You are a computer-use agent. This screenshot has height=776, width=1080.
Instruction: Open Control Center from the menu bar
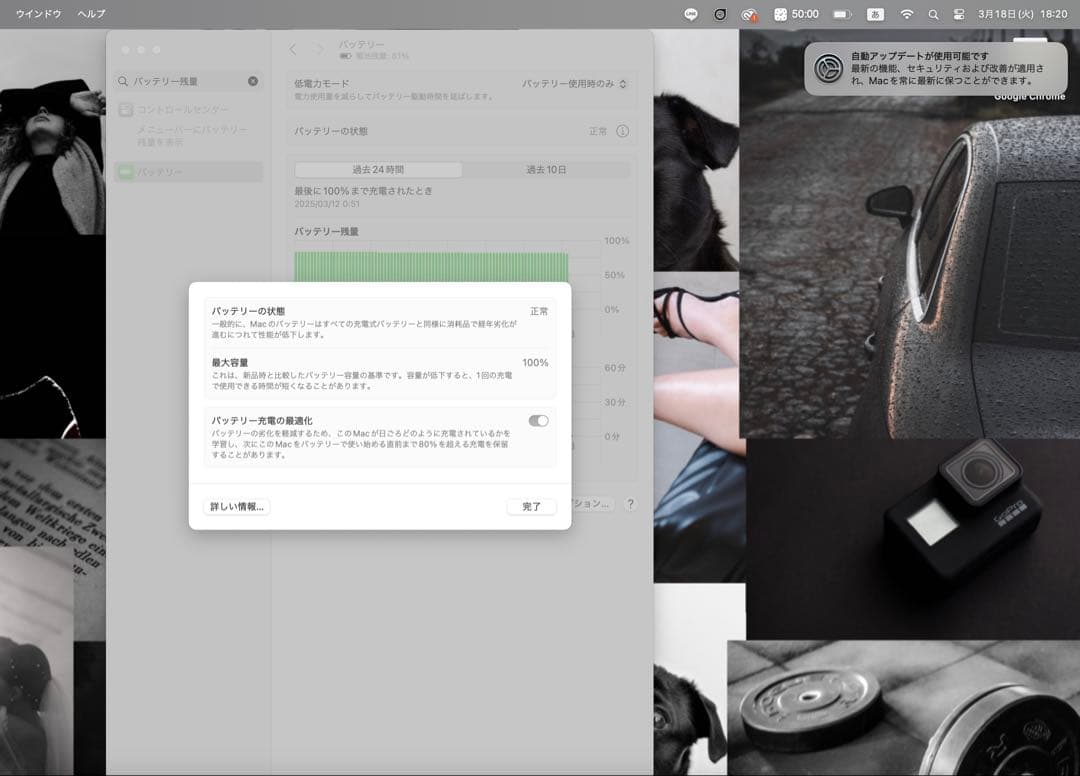tap(960, 15)
